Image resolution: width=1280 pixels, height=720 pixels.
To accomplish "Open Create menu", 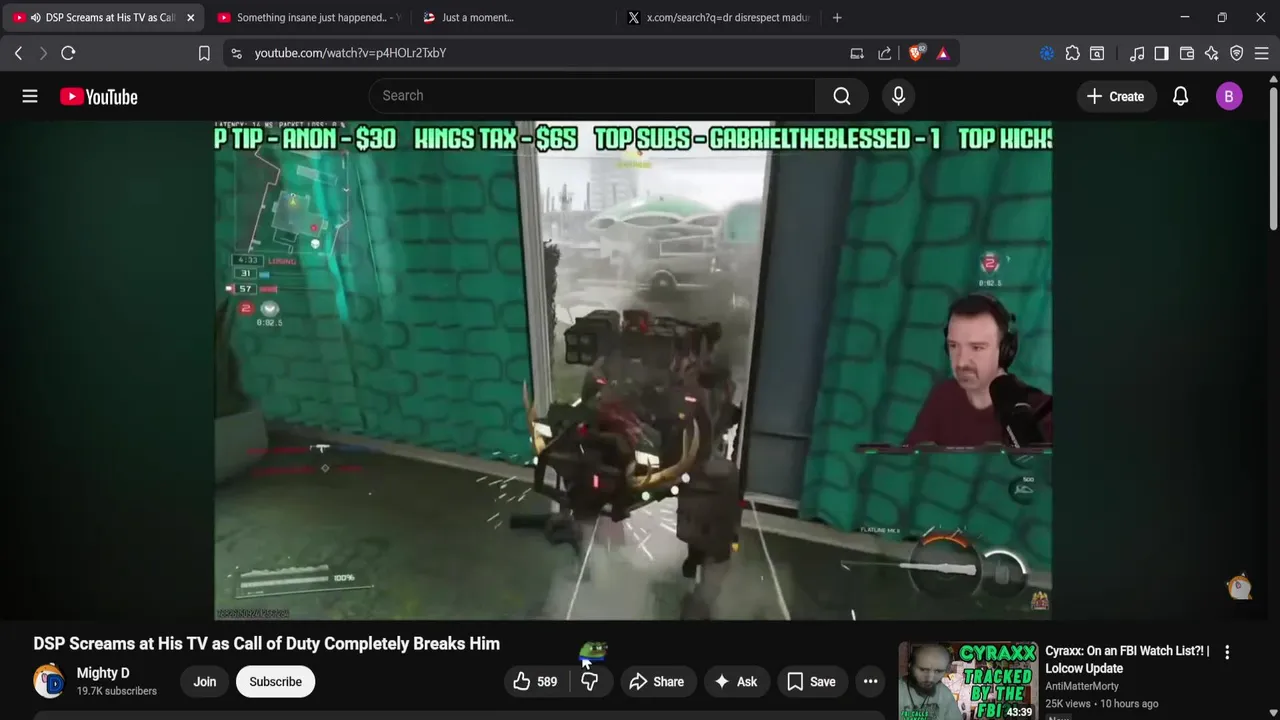I will pyautogui.click(x=1116, y=96).
